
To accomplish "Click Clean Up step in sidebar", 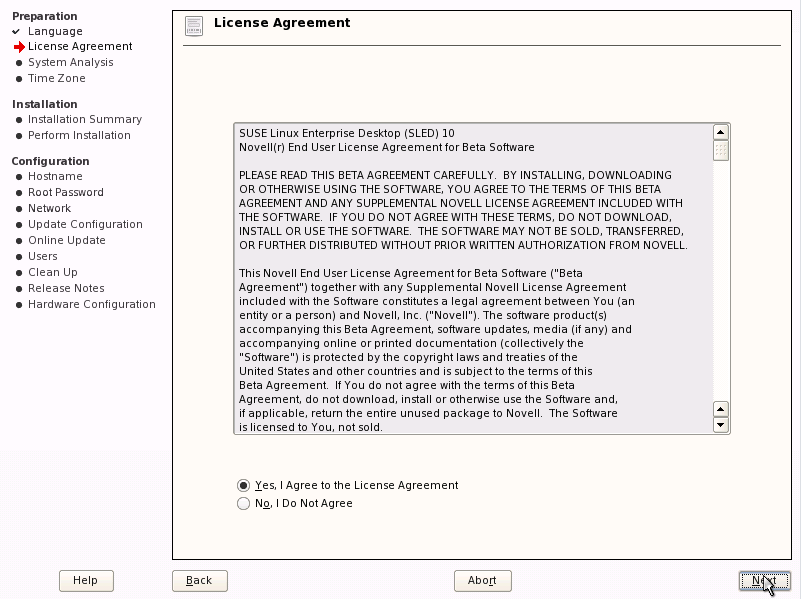I will pyautogui.click(x=53, y=272).
